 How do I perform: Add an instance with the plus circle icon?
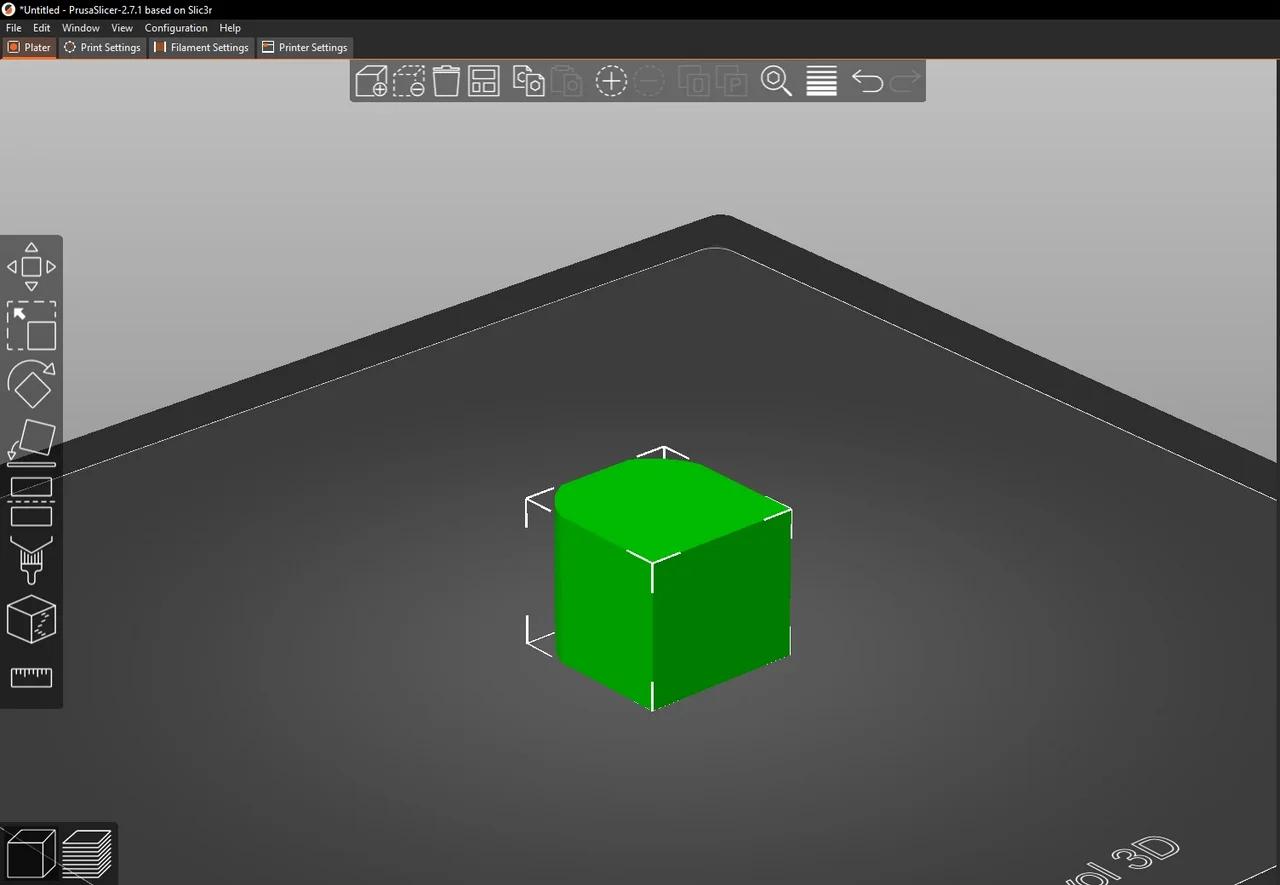(611, 81)
